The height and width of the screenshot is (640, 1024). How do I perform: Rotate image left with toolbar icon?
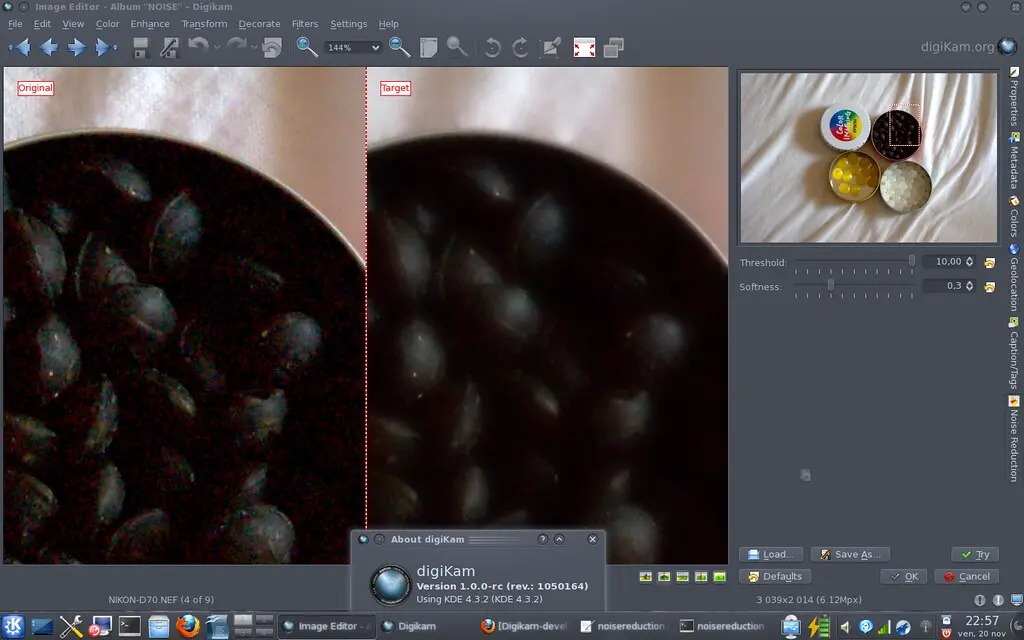click(491, 47)
